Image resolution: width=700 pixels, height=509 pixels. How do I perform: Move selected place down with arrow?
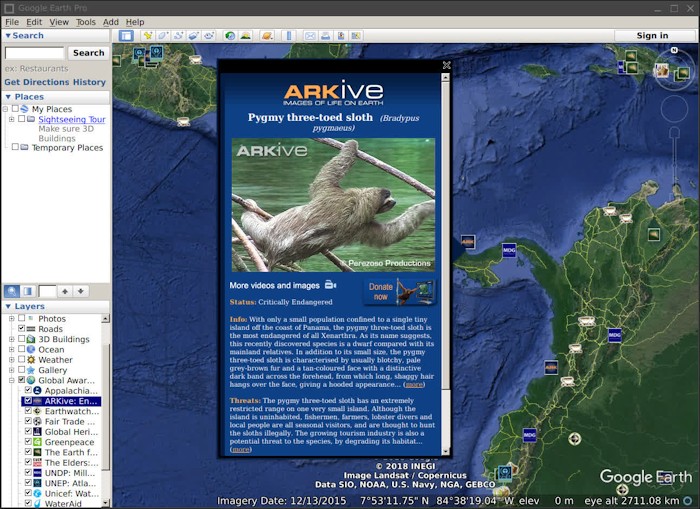80,292
